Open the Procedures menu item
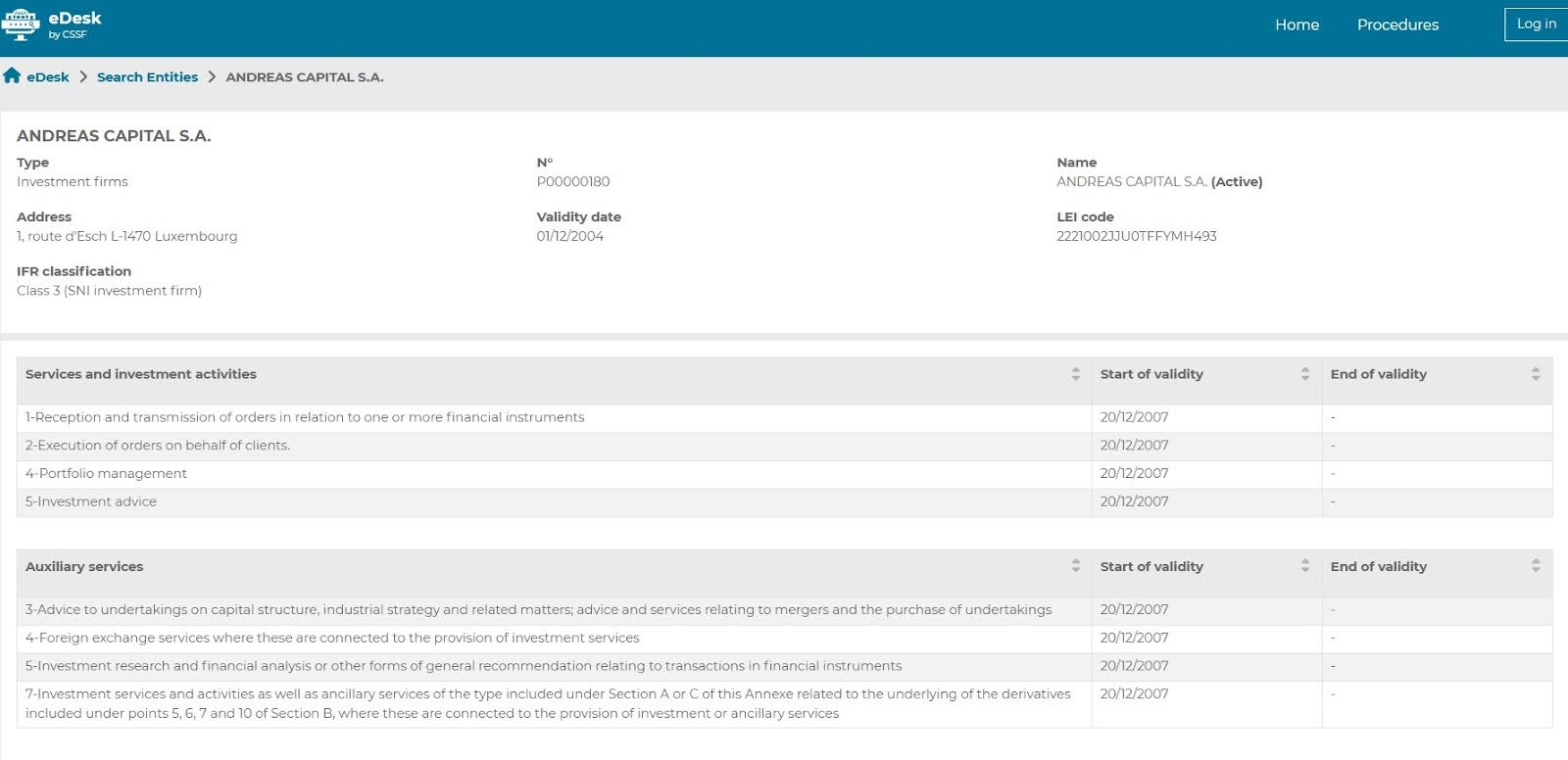Viewport: 1568px width, 760px height. tap(1397, 24)
